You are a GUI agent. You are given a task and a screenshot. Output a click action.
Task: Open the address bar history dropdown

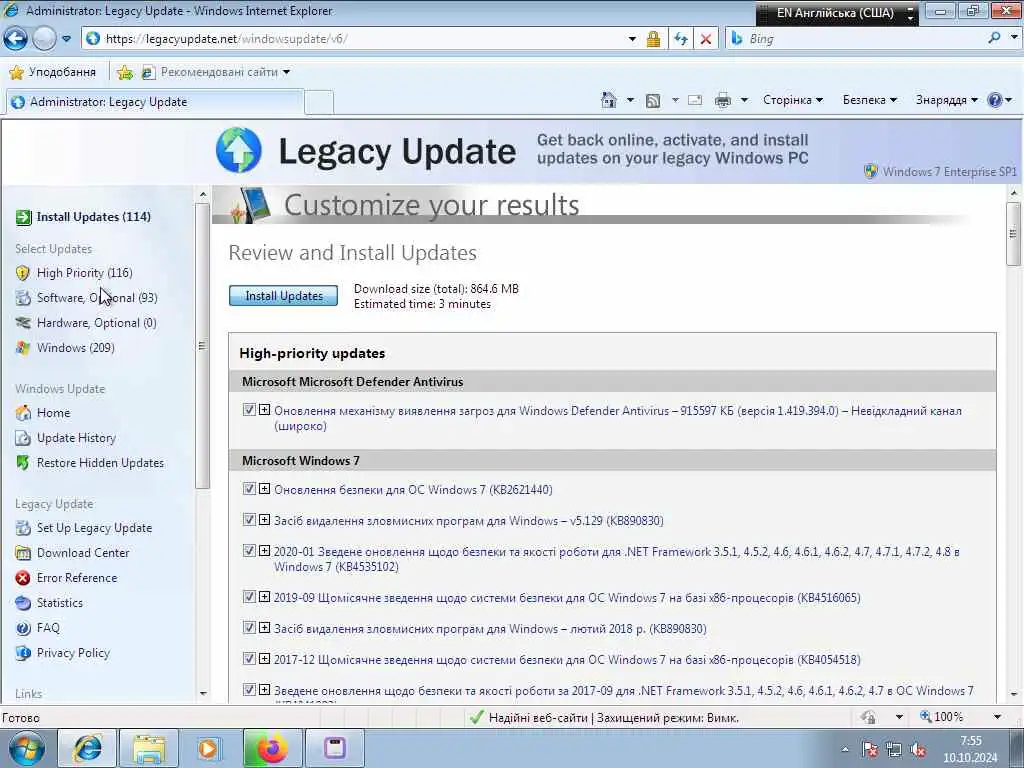click(632, 39)
